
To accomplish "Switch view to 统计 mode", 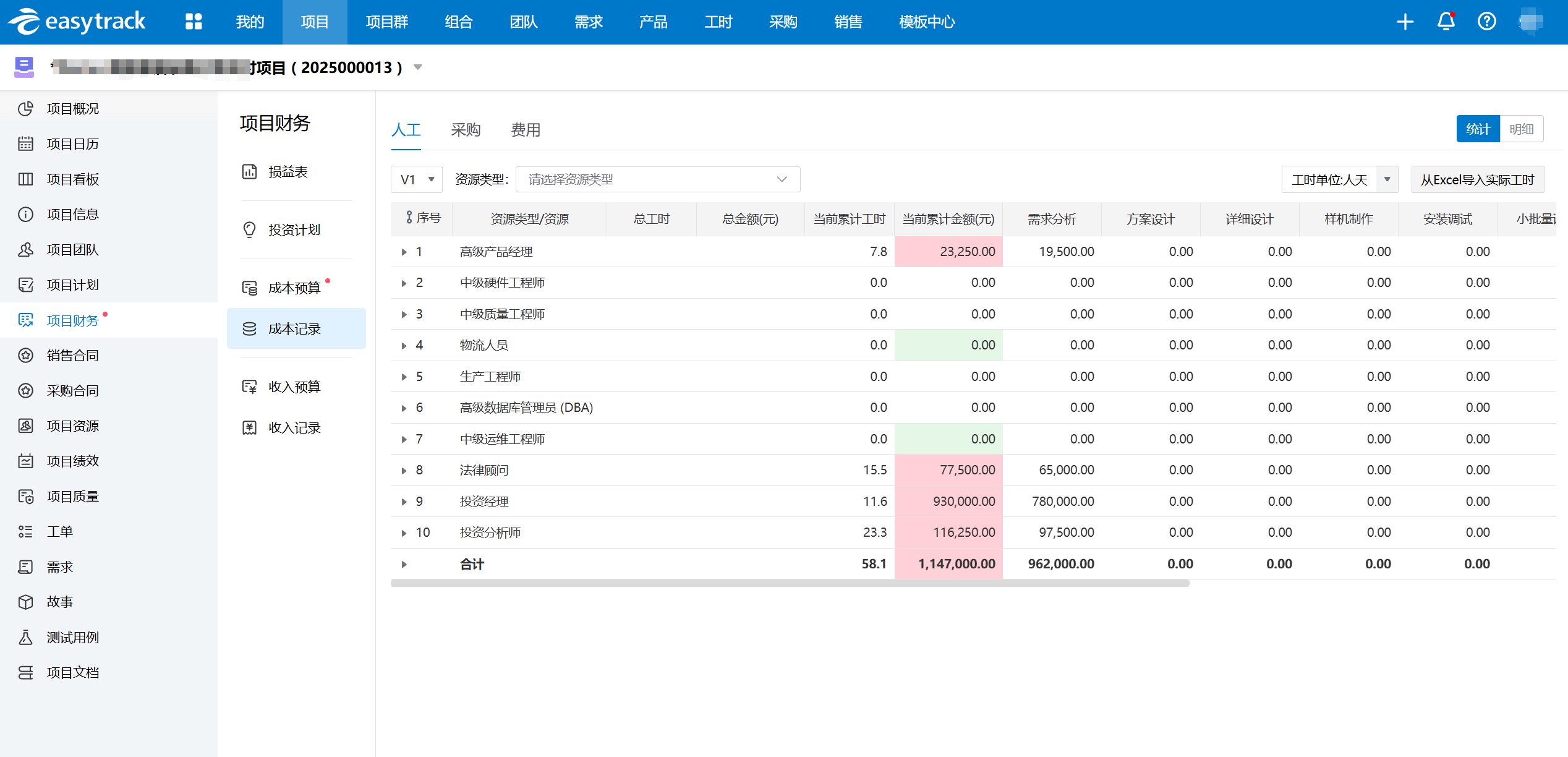I will pyautogui.click(x=1478, y=129).
